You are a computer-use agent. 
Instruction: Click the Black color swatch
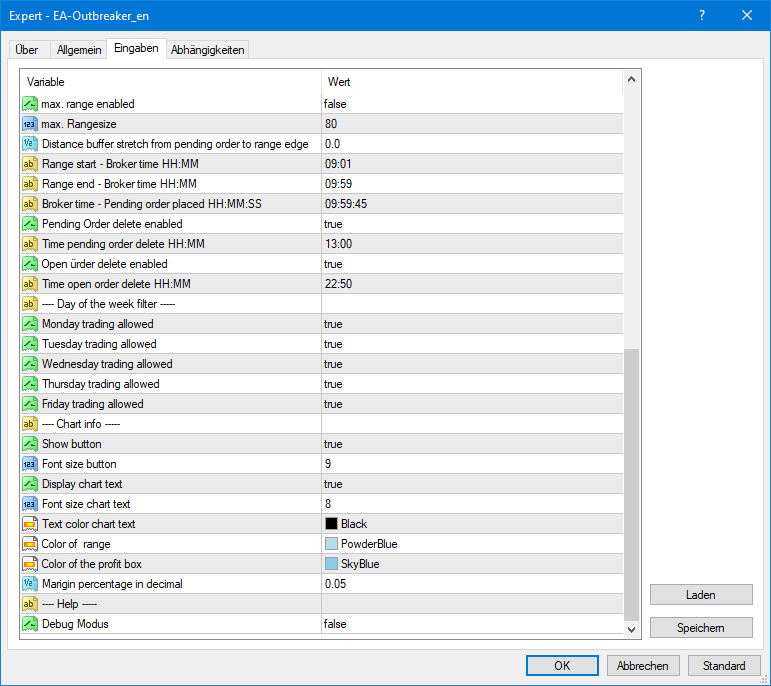click(331, 524)
